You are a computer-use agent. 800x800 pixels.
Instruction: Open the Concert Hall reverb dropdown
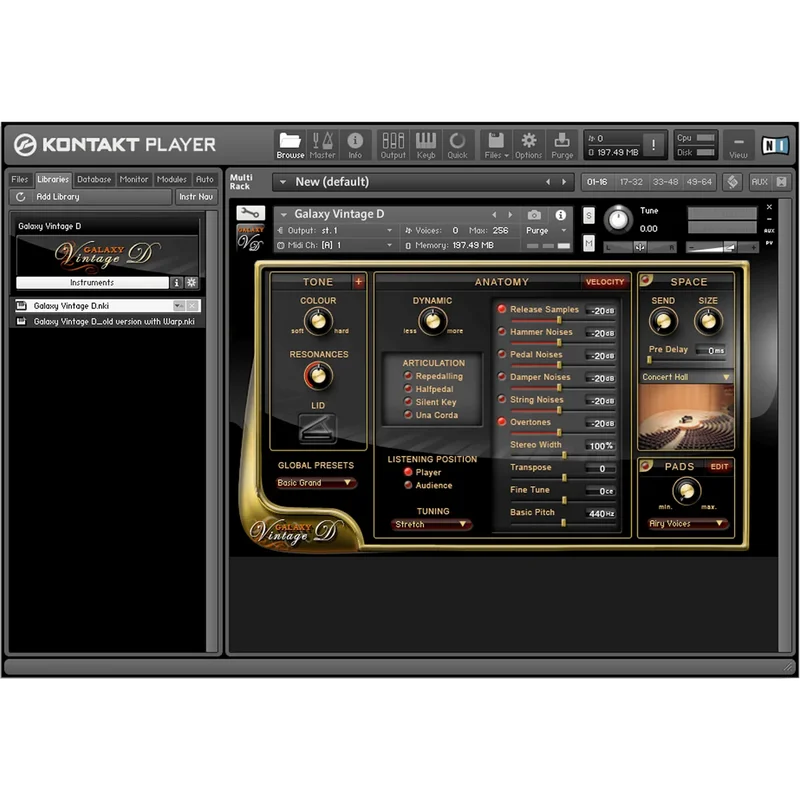[686, 377]
